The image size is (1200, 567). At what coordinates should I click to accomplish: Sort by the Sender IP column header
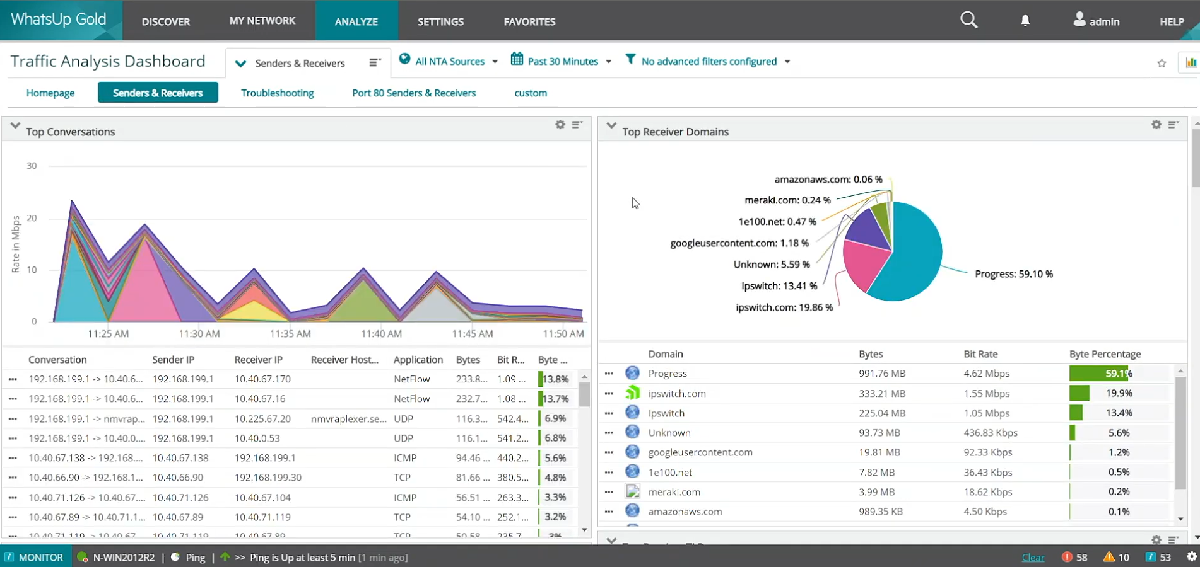175,360
